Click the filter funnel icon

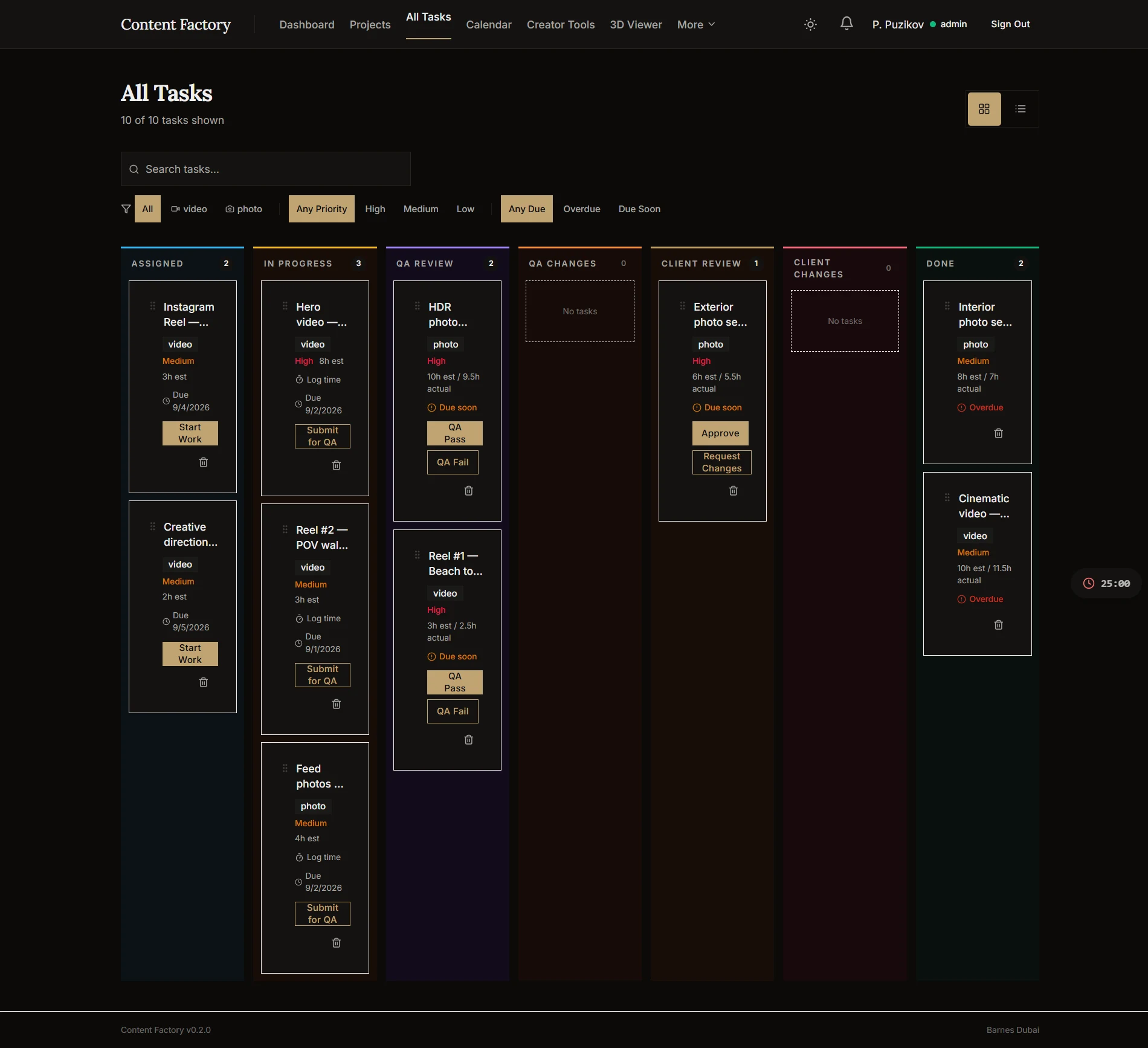coord(126,209)
